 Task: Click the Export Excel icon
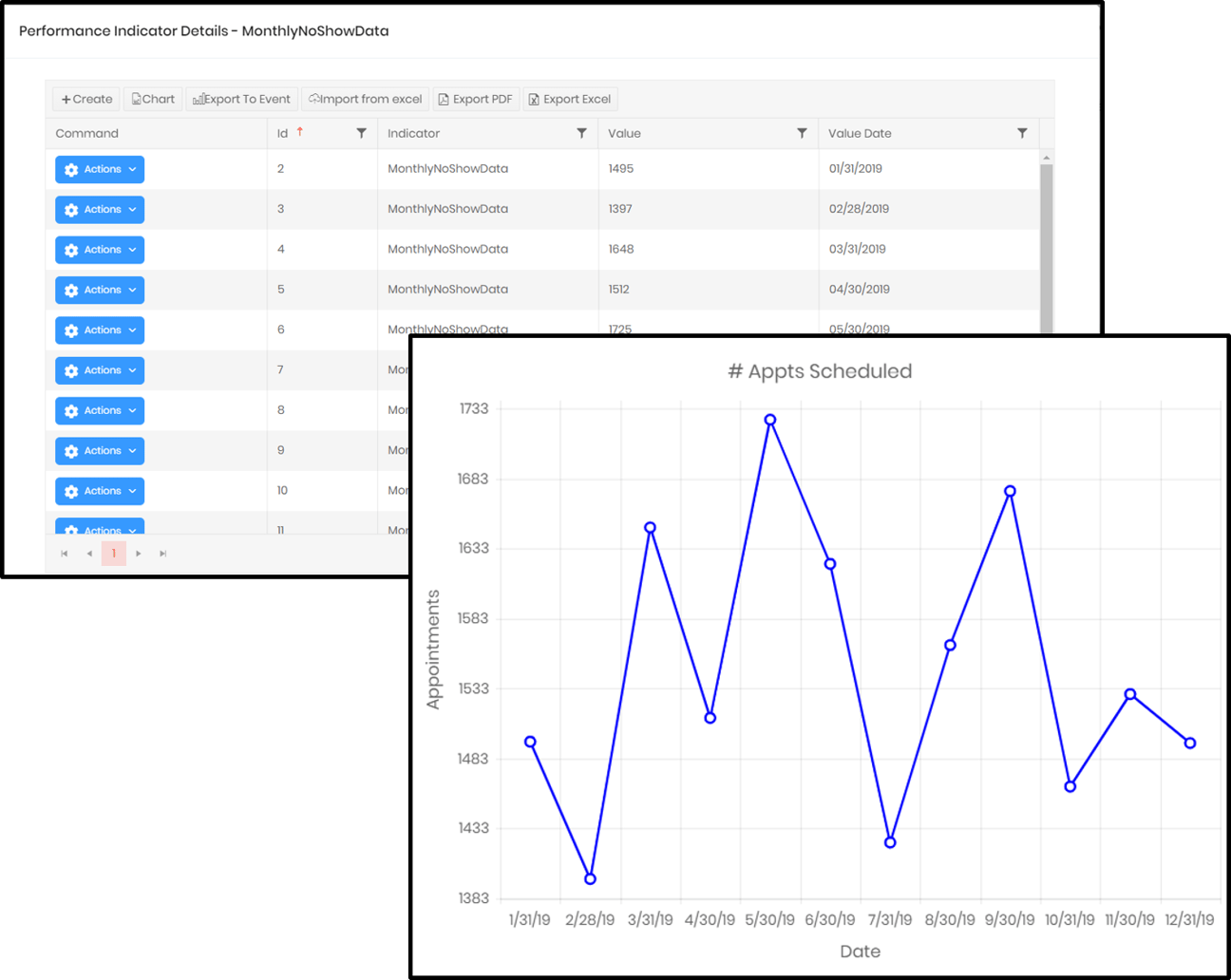click(x=535, y=99)
